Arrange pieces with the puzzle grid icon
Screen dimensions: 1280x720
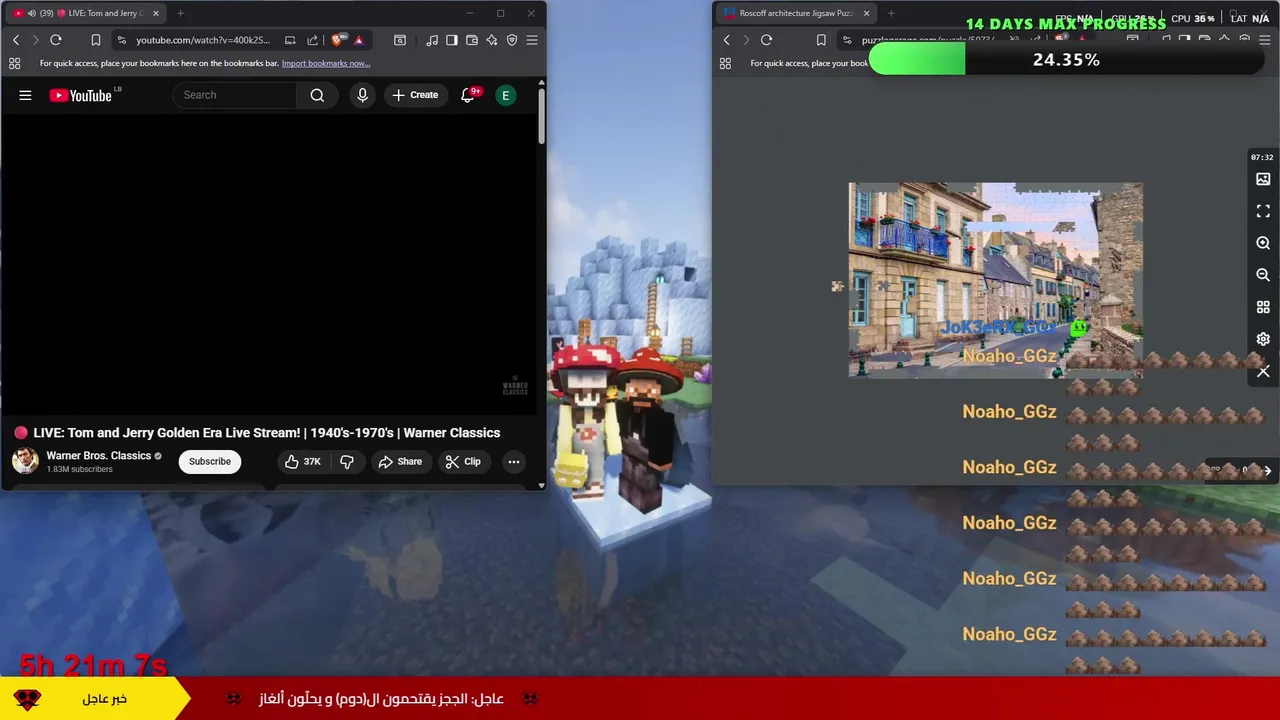tap(1263, 307)
